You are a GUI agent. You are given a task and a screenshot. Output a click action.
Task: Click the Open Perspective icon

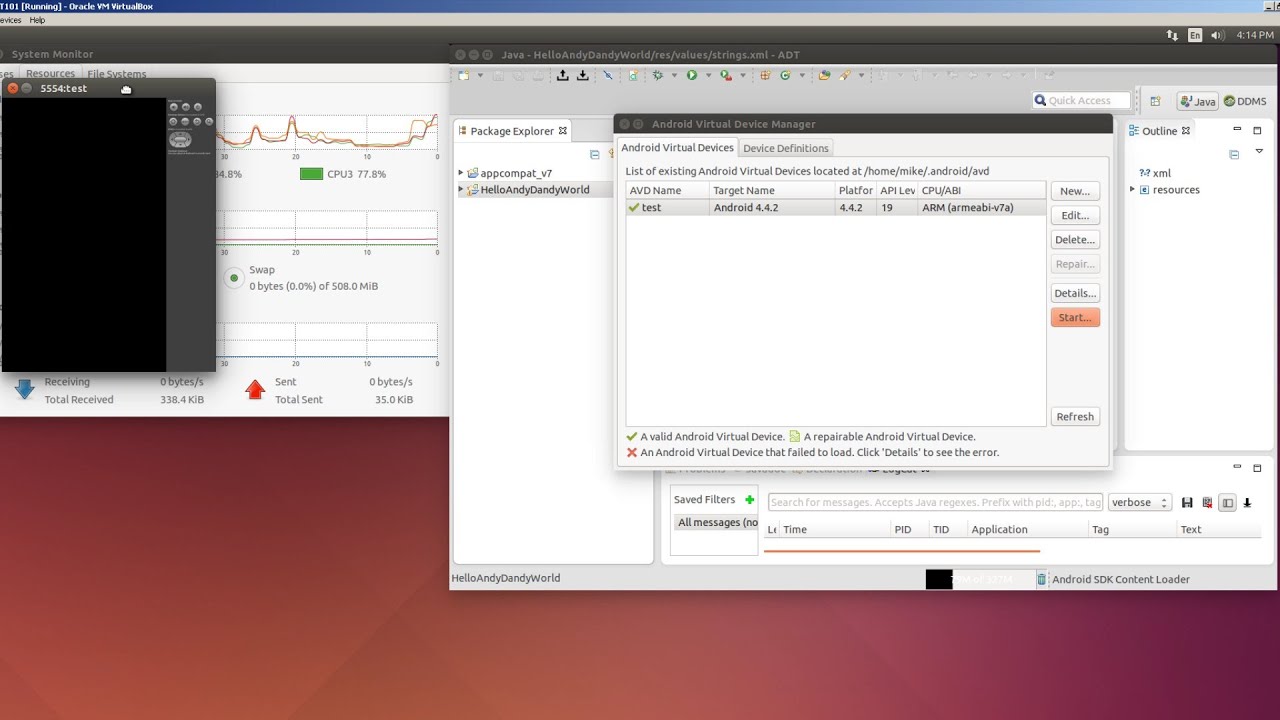(x=1155, y=101)
